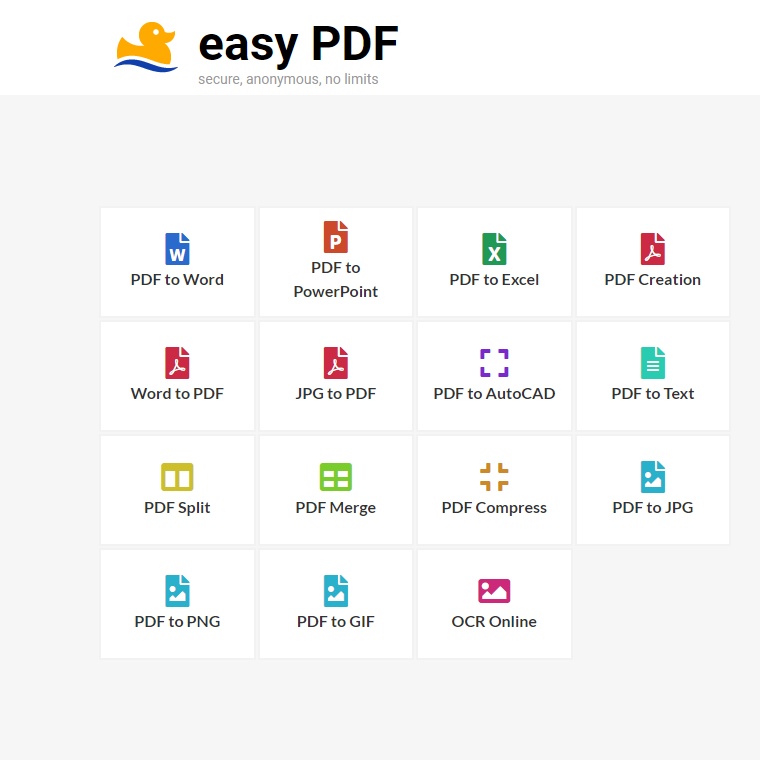Click the image file icon above PDF to GIF
Viewport: 760px width, 760px height.
tap(335, 591)
